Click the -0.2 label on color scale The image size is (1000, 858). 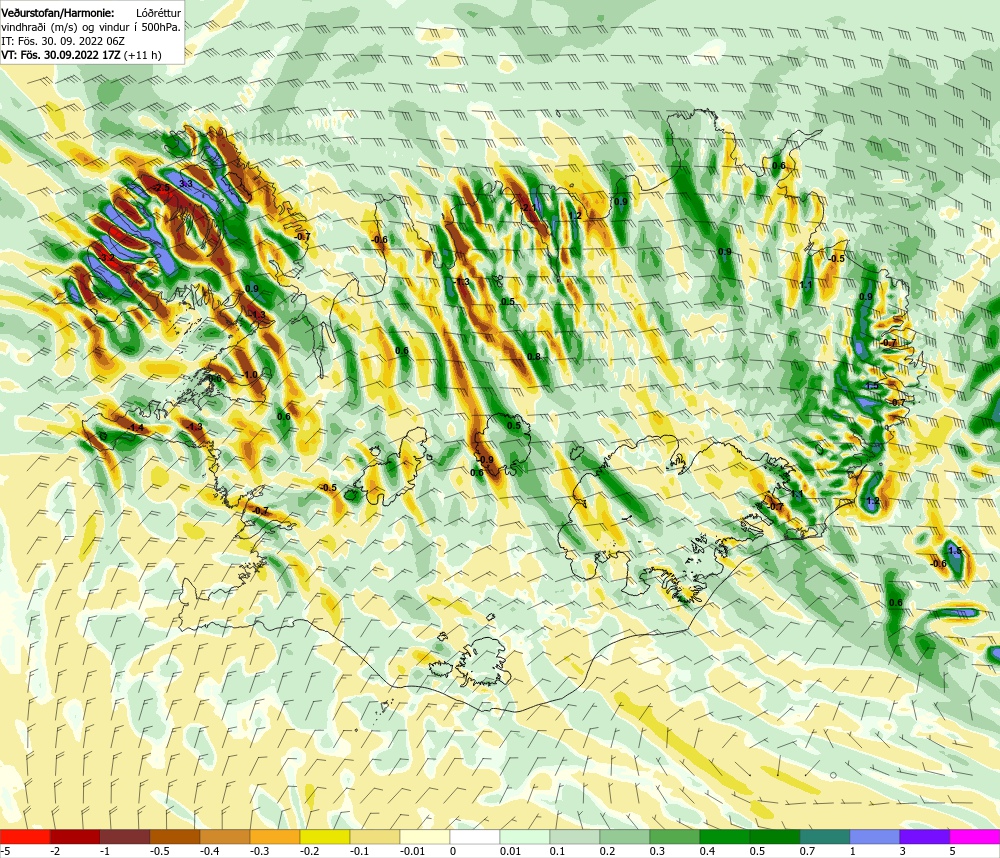point(309,851)
